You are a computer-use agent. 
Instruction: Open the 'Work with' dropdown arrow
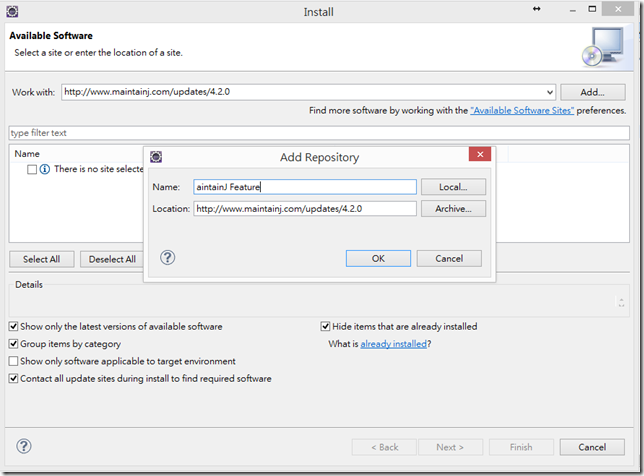pos(550,92)
